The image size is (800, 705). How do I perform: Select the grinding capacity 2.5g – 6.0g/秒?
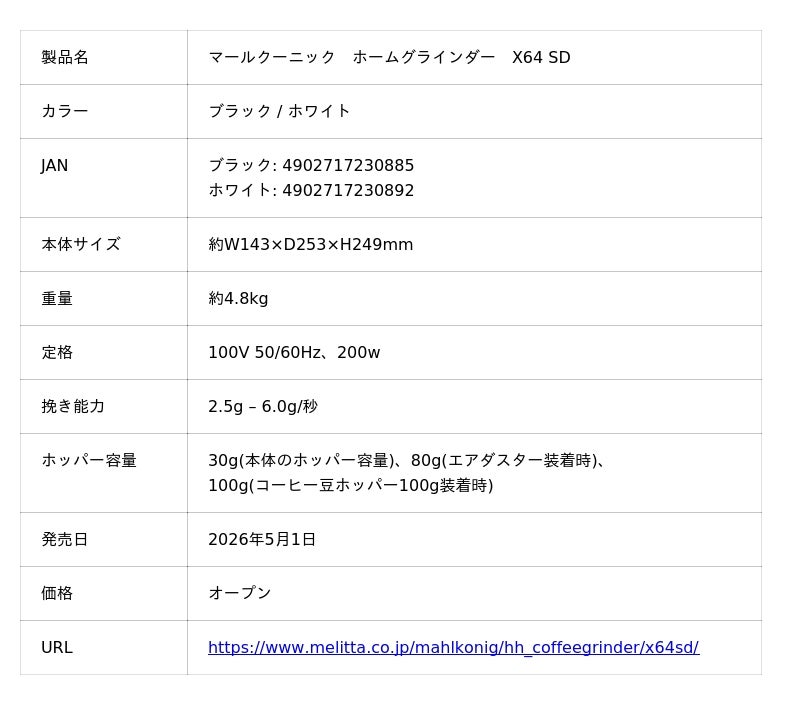[263, 407]
